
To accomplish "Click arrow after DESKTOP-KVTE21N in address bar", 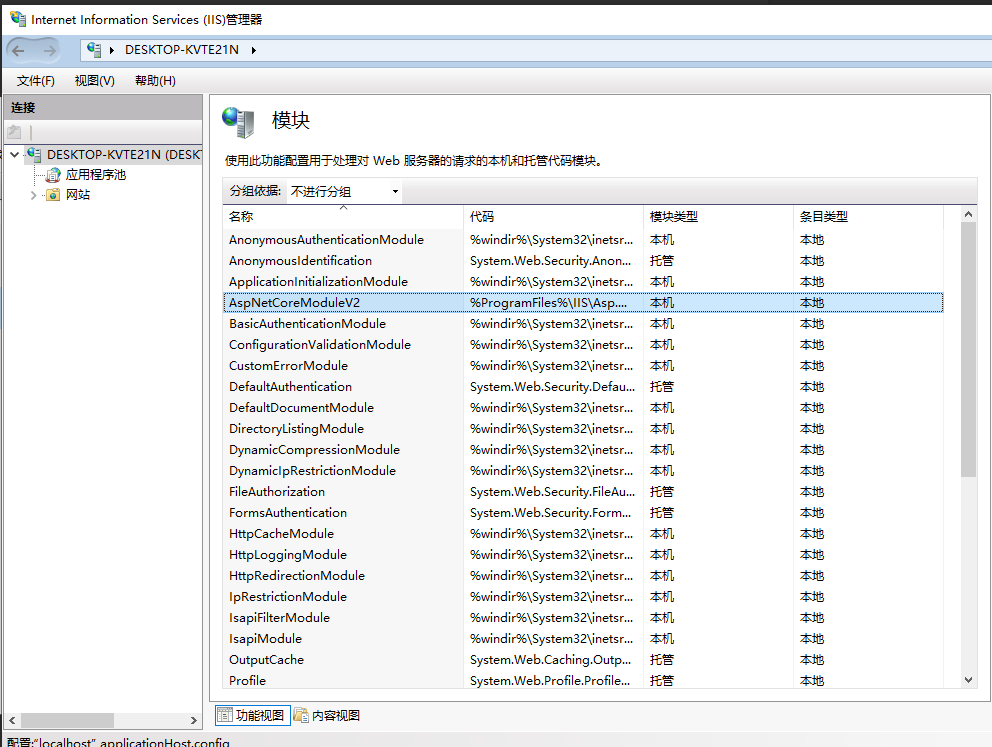I will (254, 50).
